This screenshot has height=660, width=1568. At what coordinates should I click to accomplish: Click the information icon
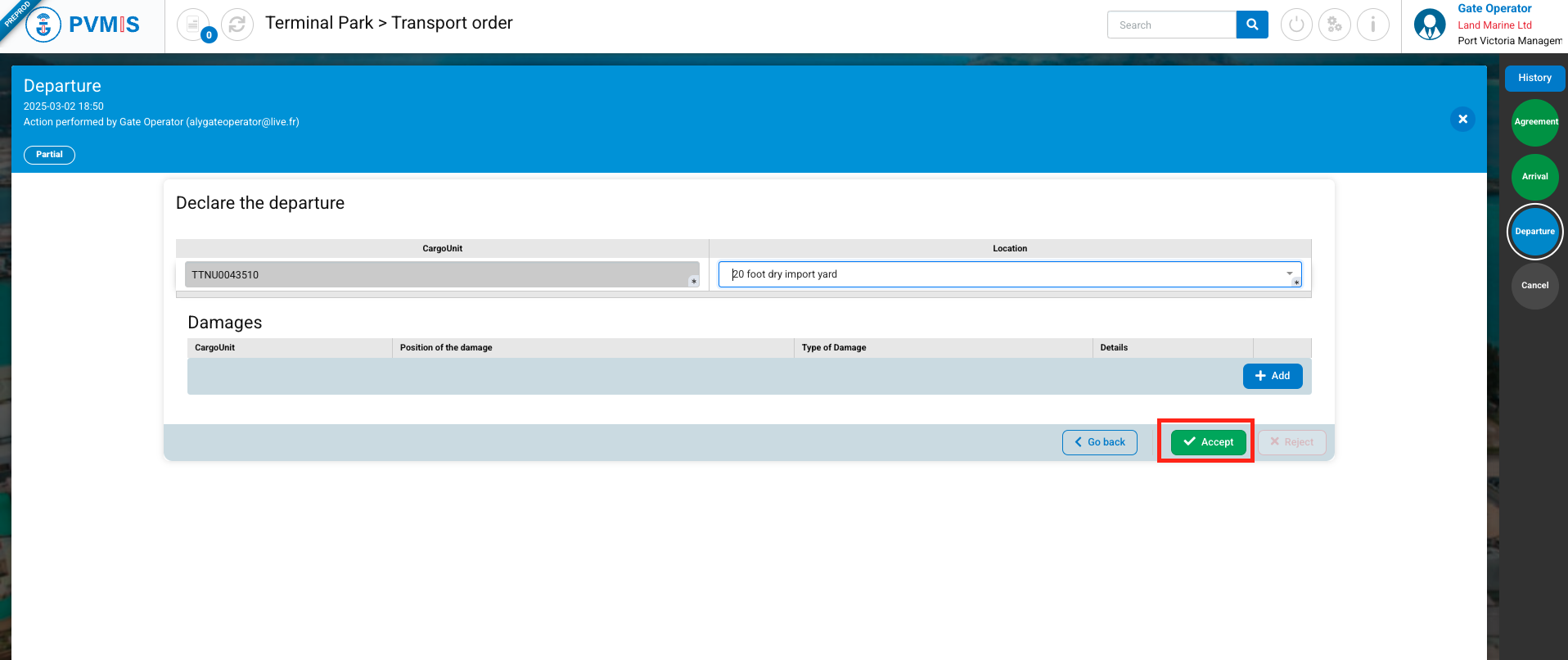pos(1372,25)
